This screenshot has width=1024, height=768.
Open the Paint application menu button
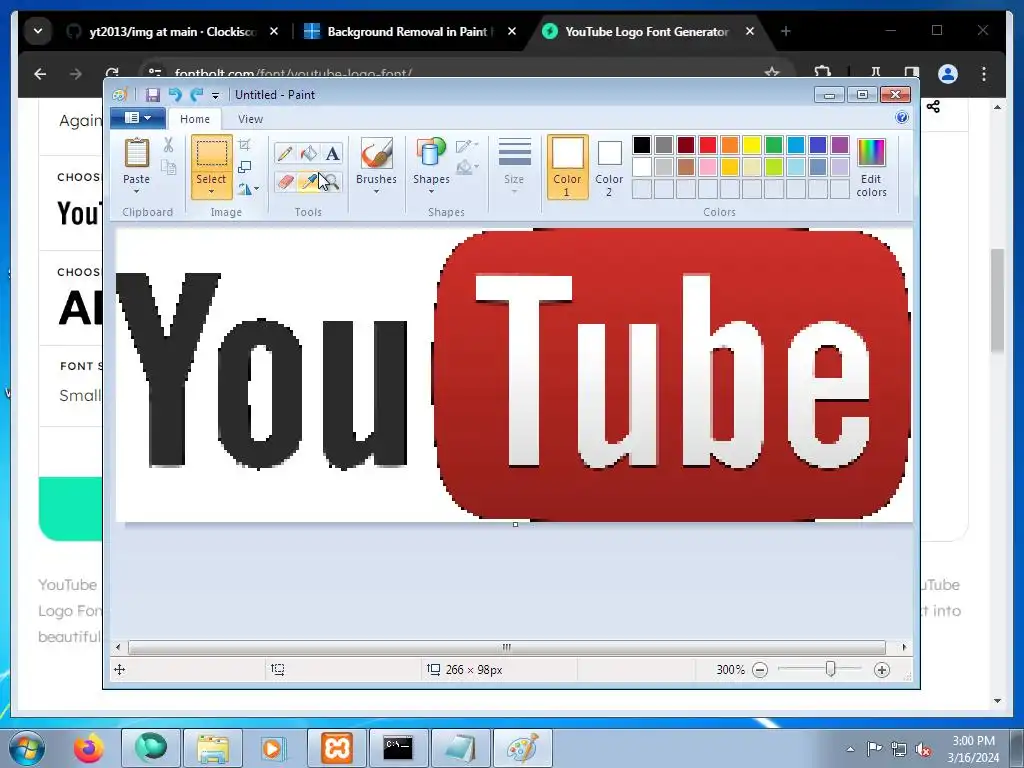click(x=137, y=118)
